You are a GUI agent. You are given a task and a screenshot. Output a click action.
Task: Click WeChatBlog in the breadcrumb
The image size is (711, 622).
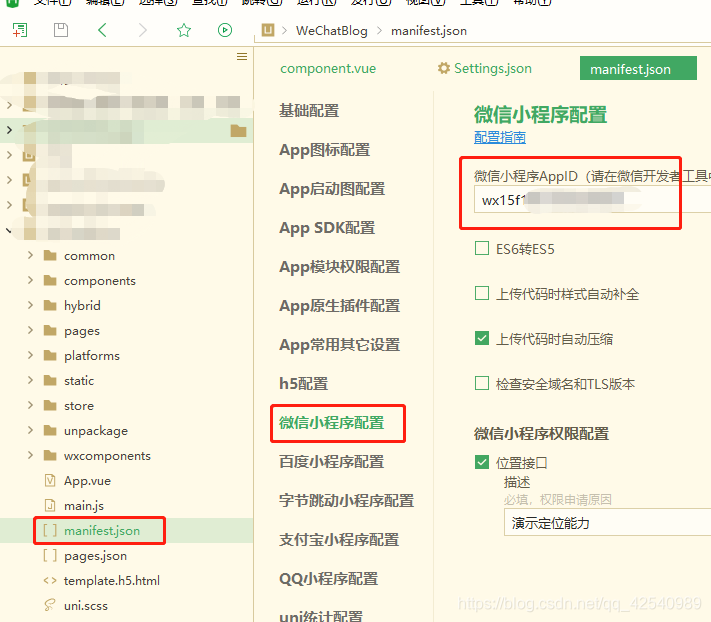tap(331, 30)
